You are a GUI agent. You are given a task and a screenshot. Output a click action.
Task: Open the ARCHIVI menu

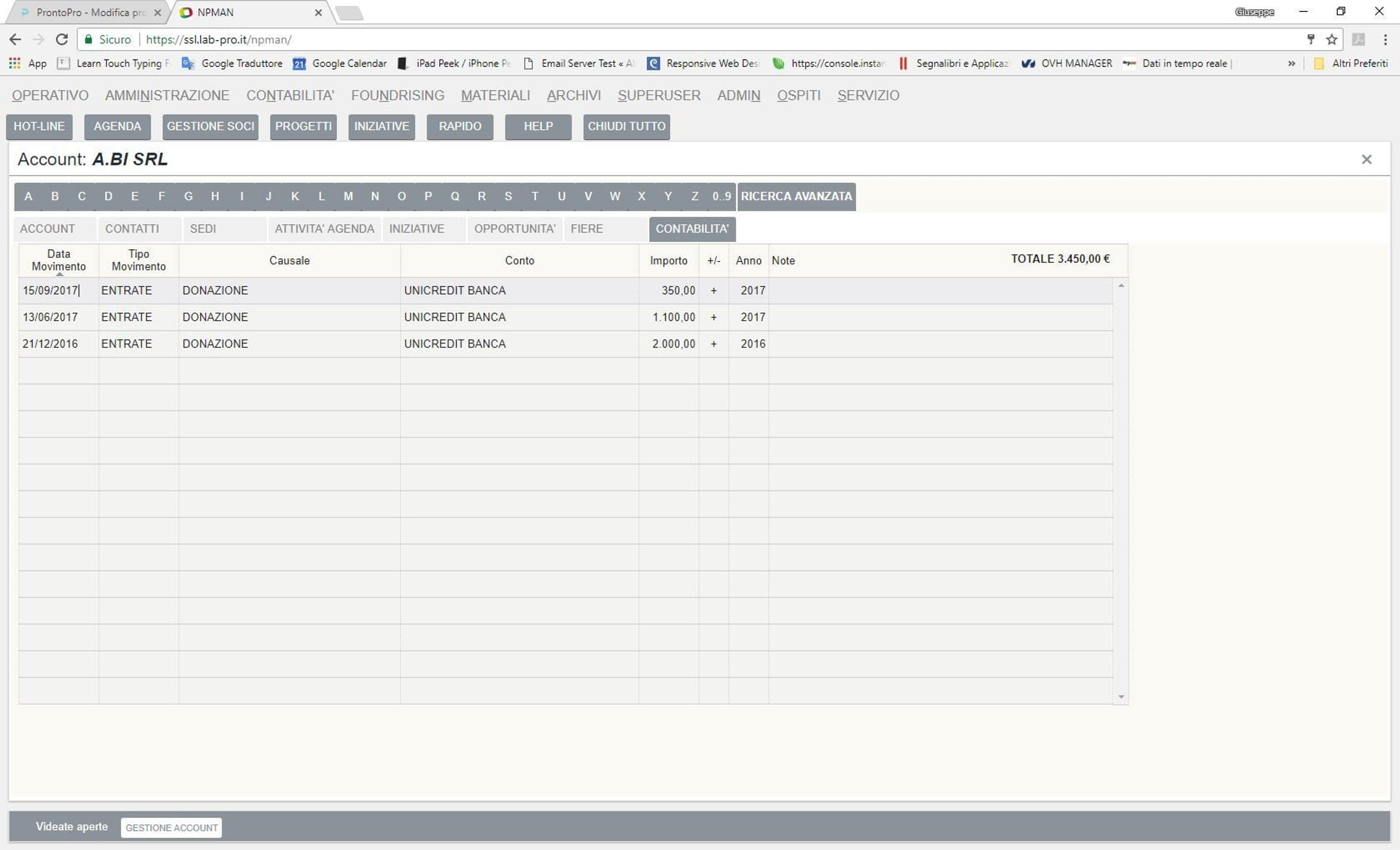[574, 96]
